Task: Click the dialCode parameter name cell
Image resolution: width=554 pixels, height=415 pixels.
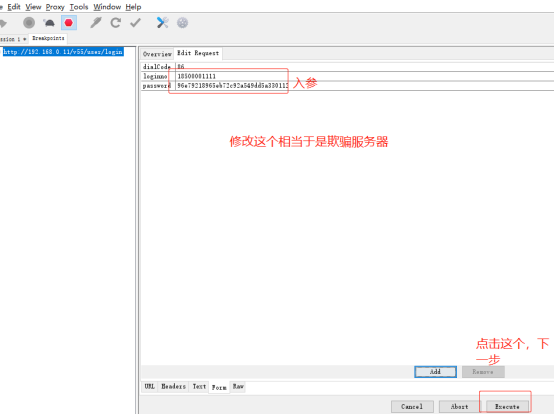Action: [x=158, y=66]
